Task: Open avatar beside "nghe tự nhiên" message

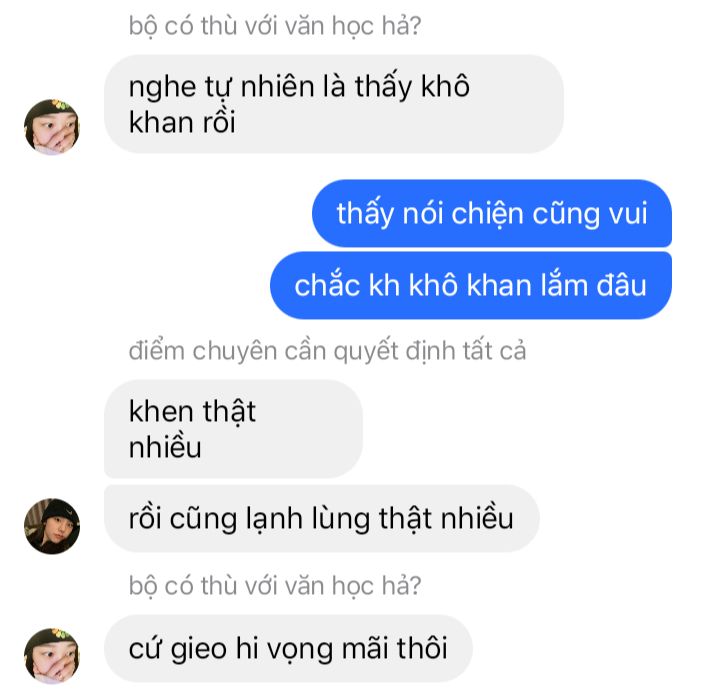Action: click(x=51, y=127)
